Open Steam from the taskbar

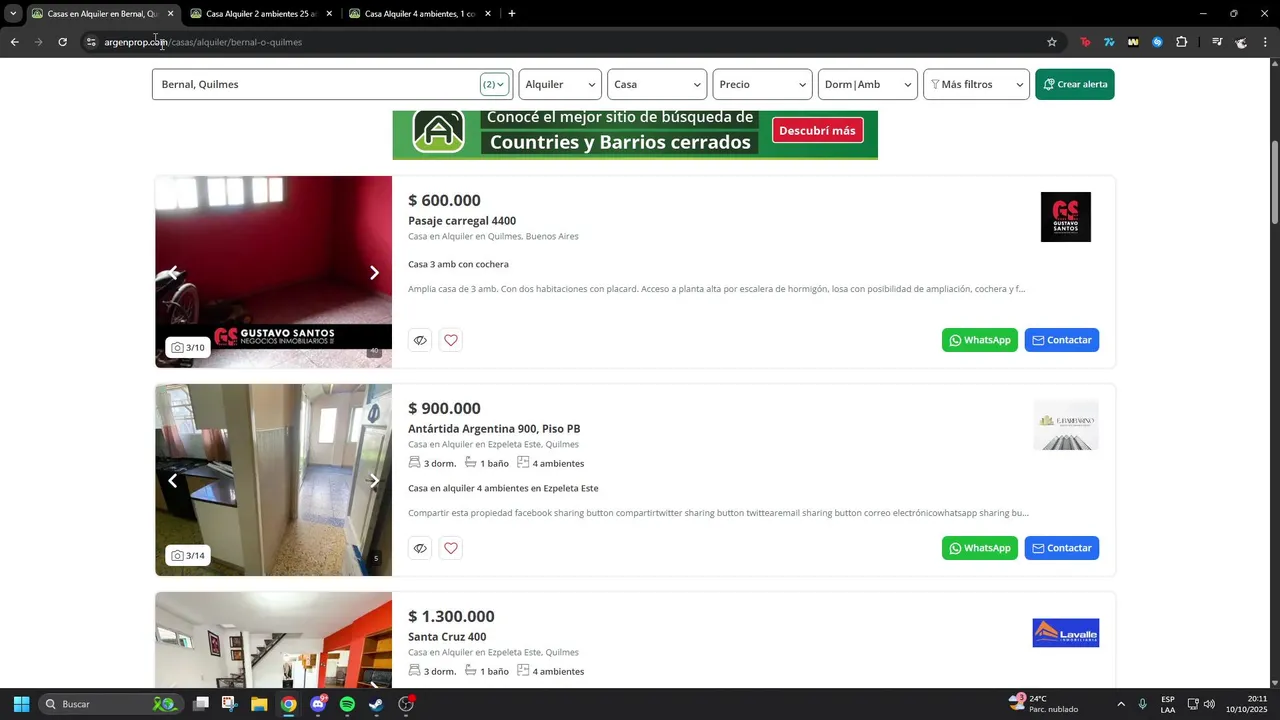click(376, 704)
